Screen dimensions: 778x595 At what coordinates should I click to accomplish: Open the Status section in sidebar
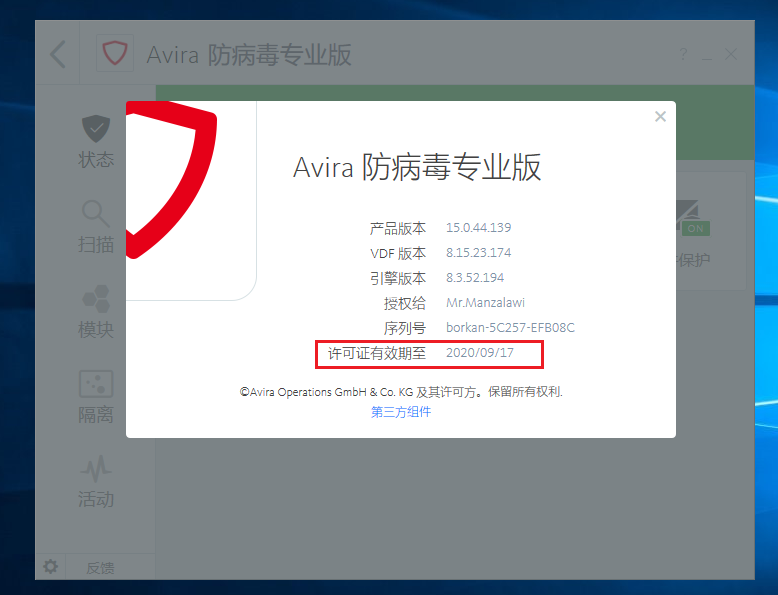click(96, 141)
